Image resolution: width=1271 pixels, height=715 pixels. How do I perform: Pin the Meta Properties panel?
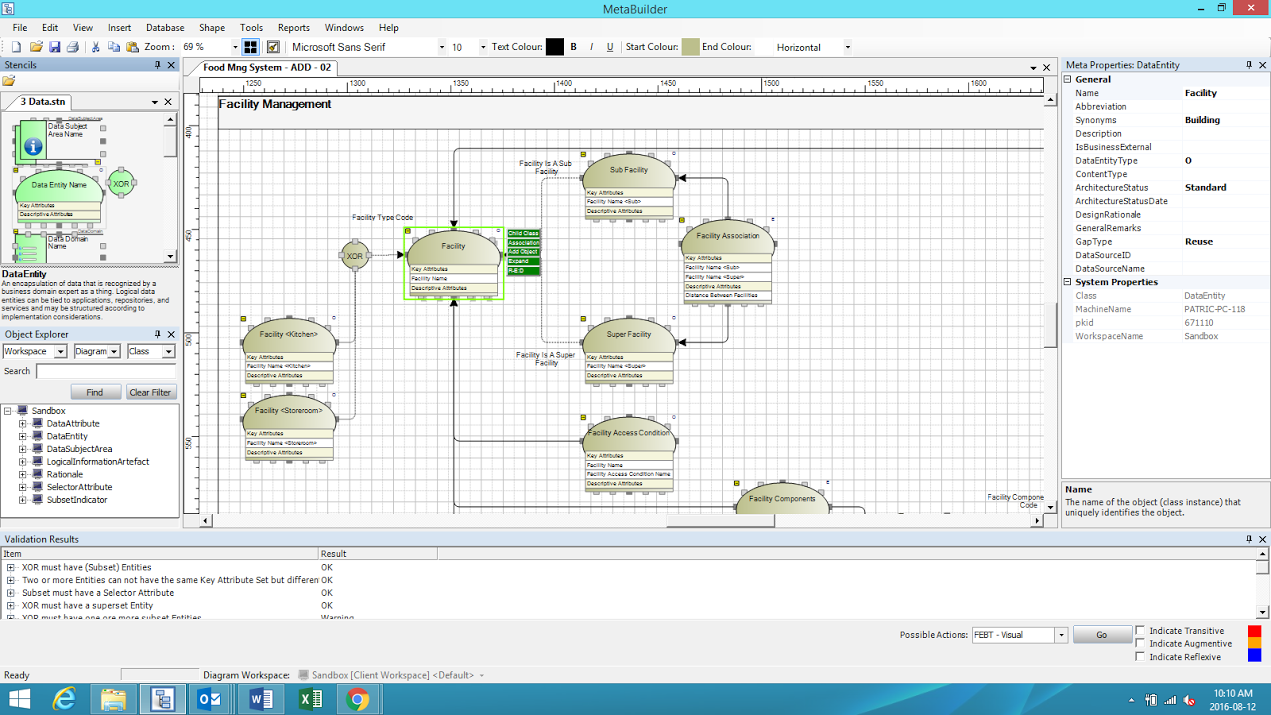pyautogui.click(x=1248, y=65)
